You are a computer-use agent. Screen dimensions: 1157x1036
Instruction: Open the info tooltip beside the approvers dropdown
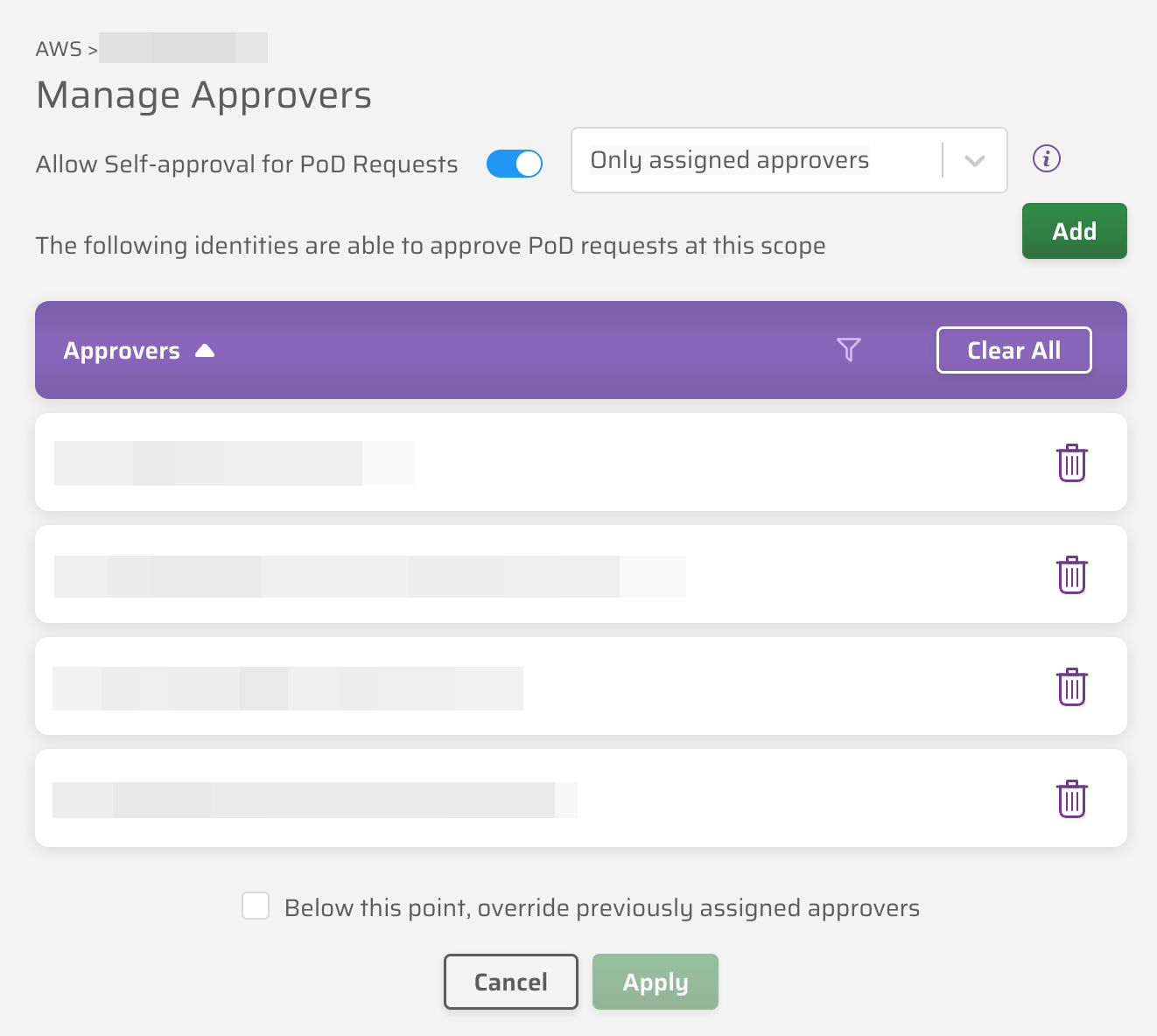pos(1046,159)
